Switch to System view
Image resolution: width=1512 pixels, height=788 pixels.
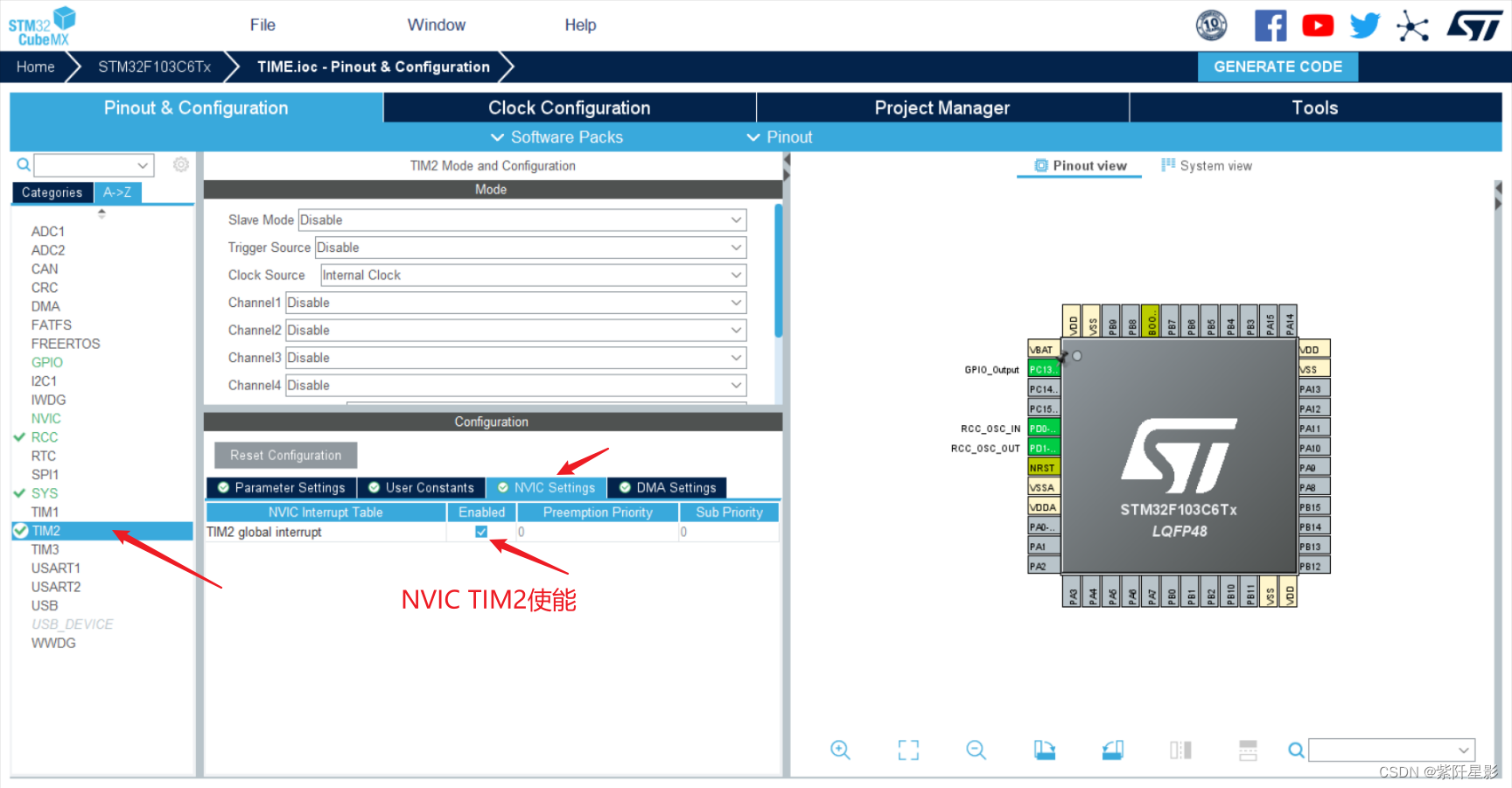[1207, 166]
